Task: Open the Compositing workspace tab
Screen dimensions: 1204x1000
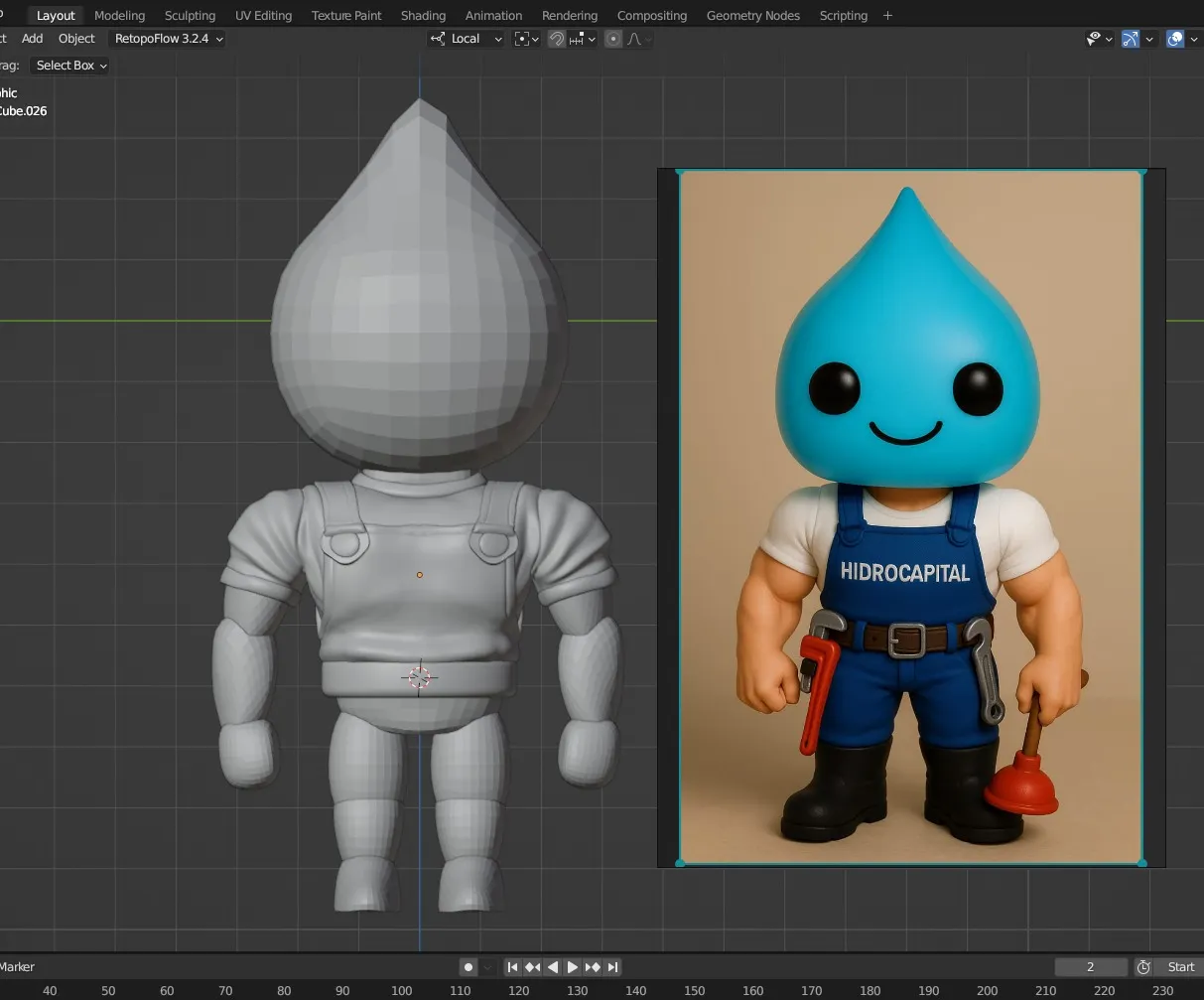Action: [651, 15]
